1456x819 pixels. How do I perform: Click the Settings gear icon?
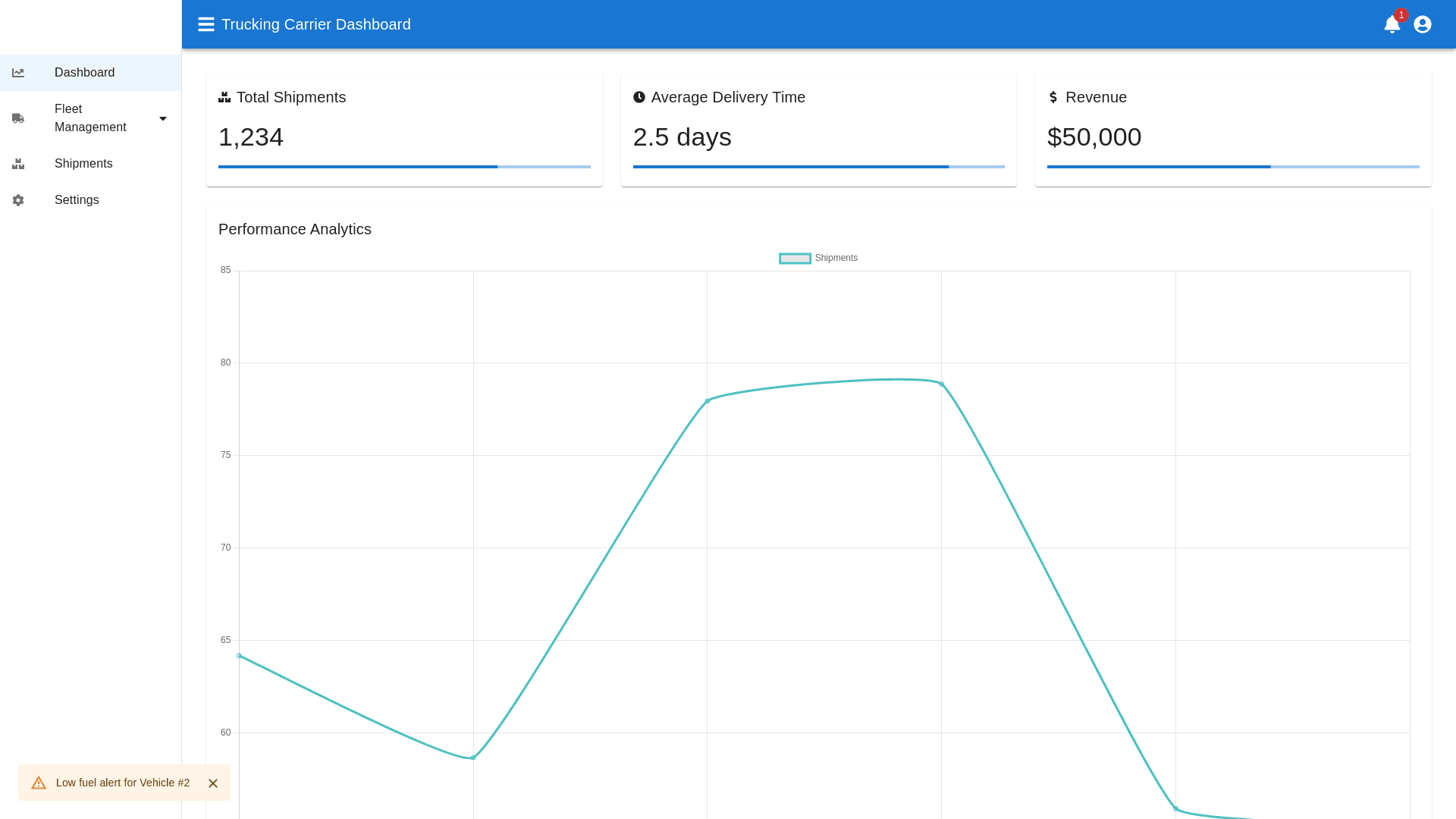click(18, 200)
